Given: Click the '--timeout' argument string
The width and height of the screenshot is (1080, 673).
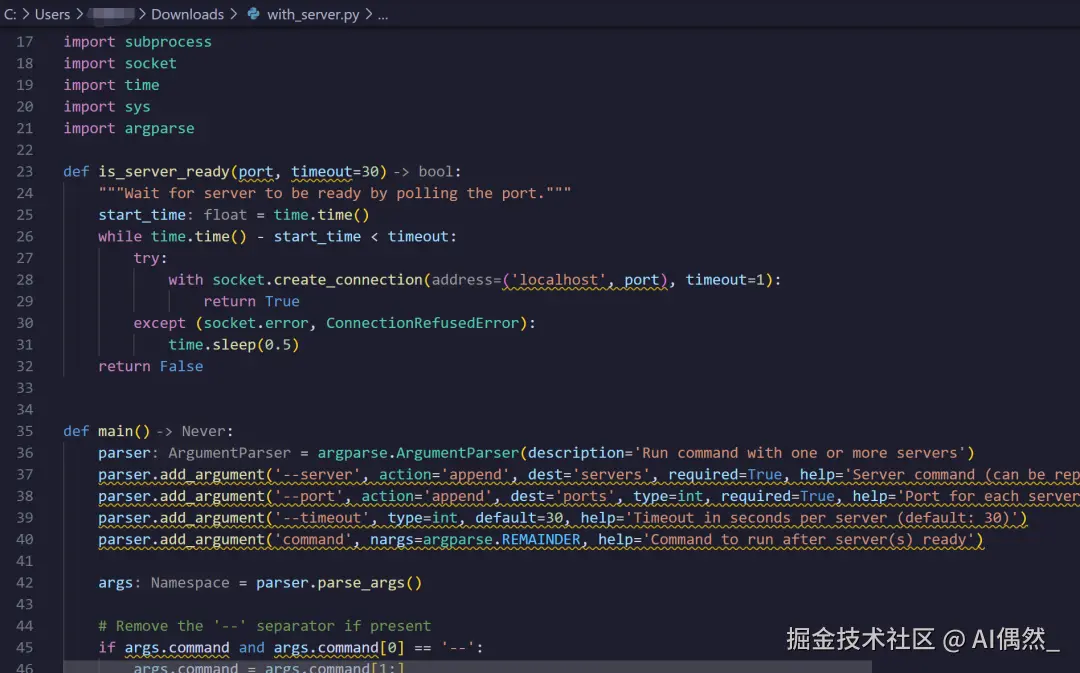Looking at the screenshot, I should [322, 518].
